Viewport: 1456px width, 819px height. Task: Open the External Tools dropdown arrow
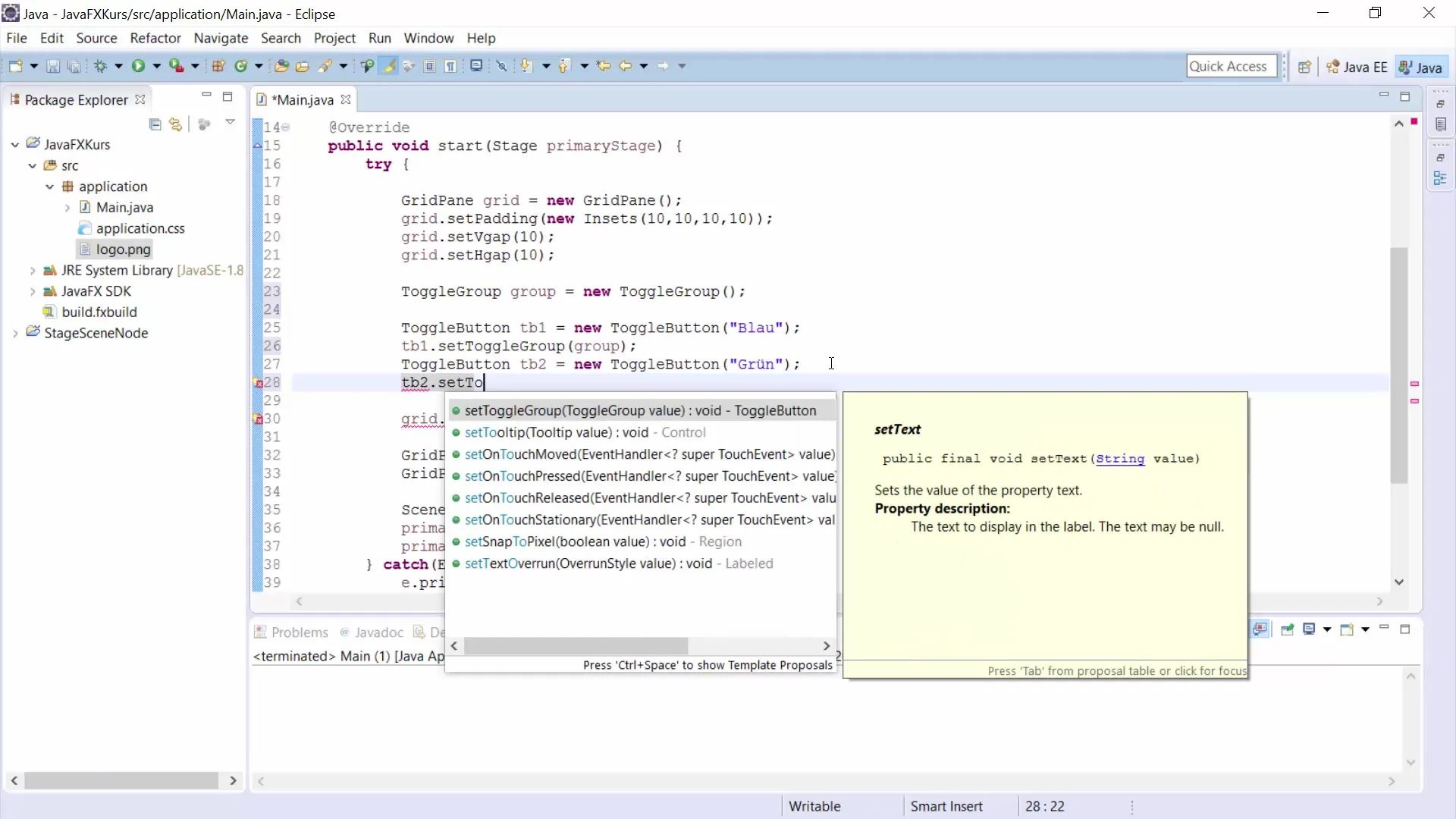pyautogui.click(x=195, y=66)
